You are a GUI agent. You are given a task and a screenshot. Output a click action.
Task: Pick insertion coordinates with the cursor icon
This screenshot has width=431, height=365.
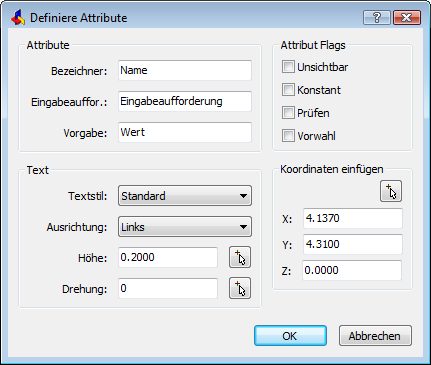pyautogui.click(x=391, y=191)
